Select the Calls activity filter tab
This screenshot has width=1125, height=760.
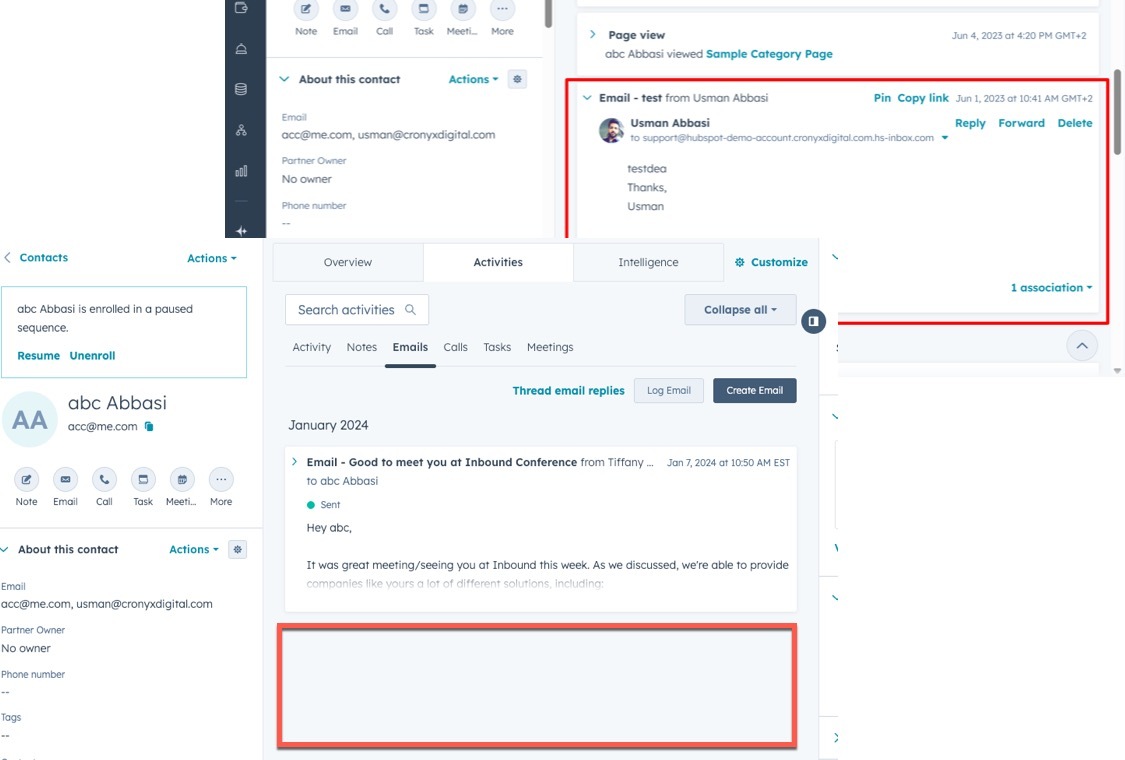(x=455, y=347)
